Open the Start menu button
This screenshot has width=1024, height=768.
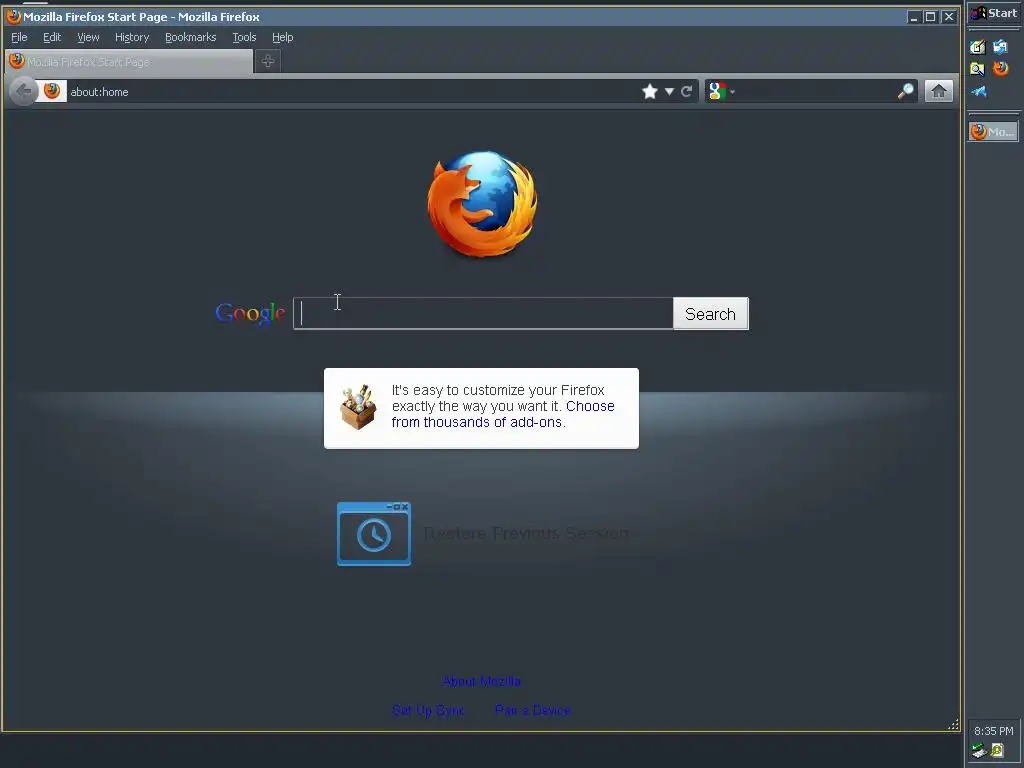pyautogui.click(x=994, y=13)
